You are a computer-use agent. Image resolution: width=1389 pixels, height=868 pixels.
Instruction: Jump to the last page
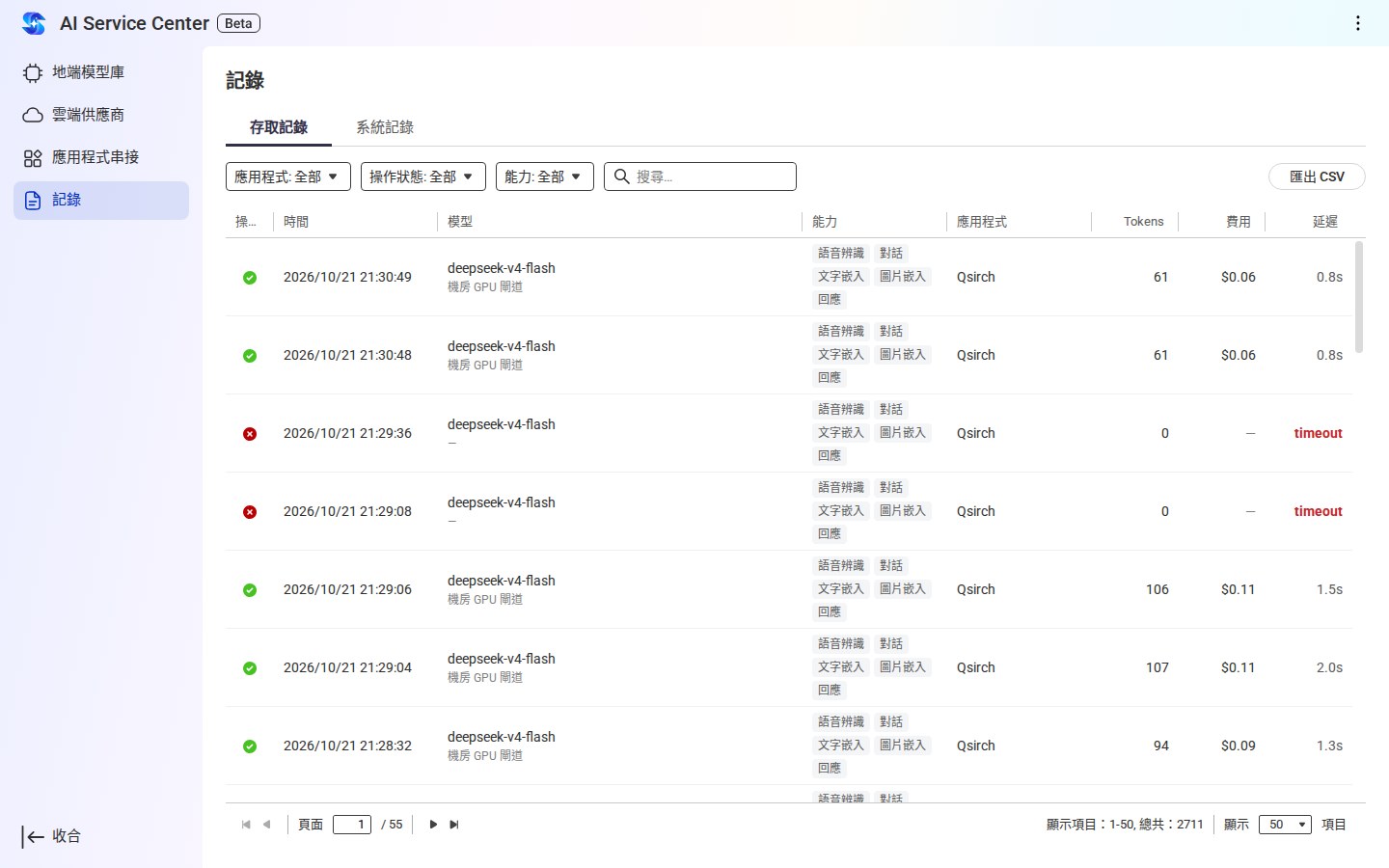point(454,825)
